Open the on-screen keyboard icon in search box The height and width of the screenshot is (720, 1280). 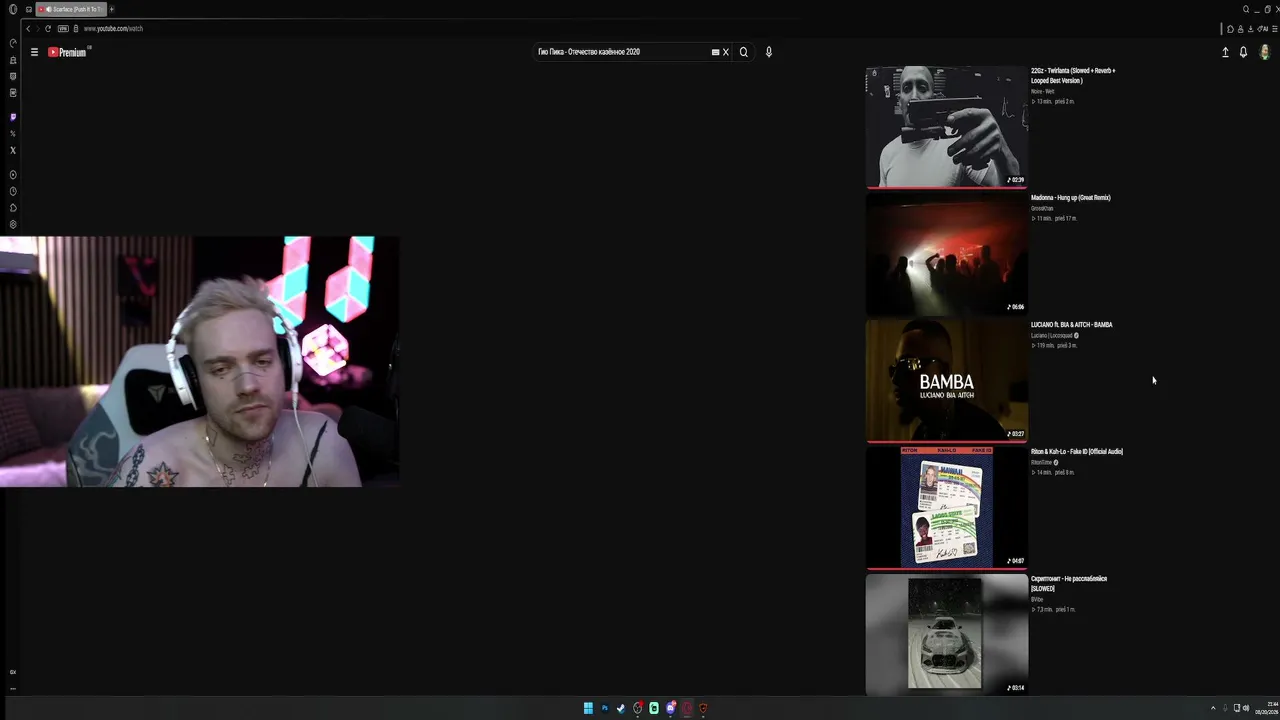pyautogui.click(x=715, y=52)
